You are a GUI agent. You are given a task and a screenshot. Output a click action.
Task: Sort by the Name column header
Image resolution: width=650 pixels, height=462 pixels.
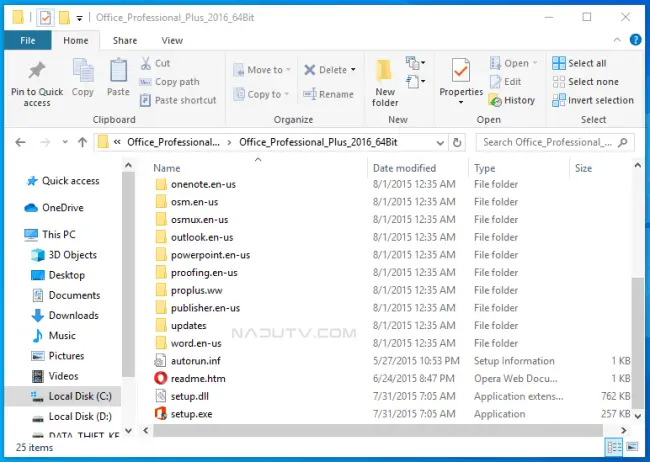pos(167,168)
